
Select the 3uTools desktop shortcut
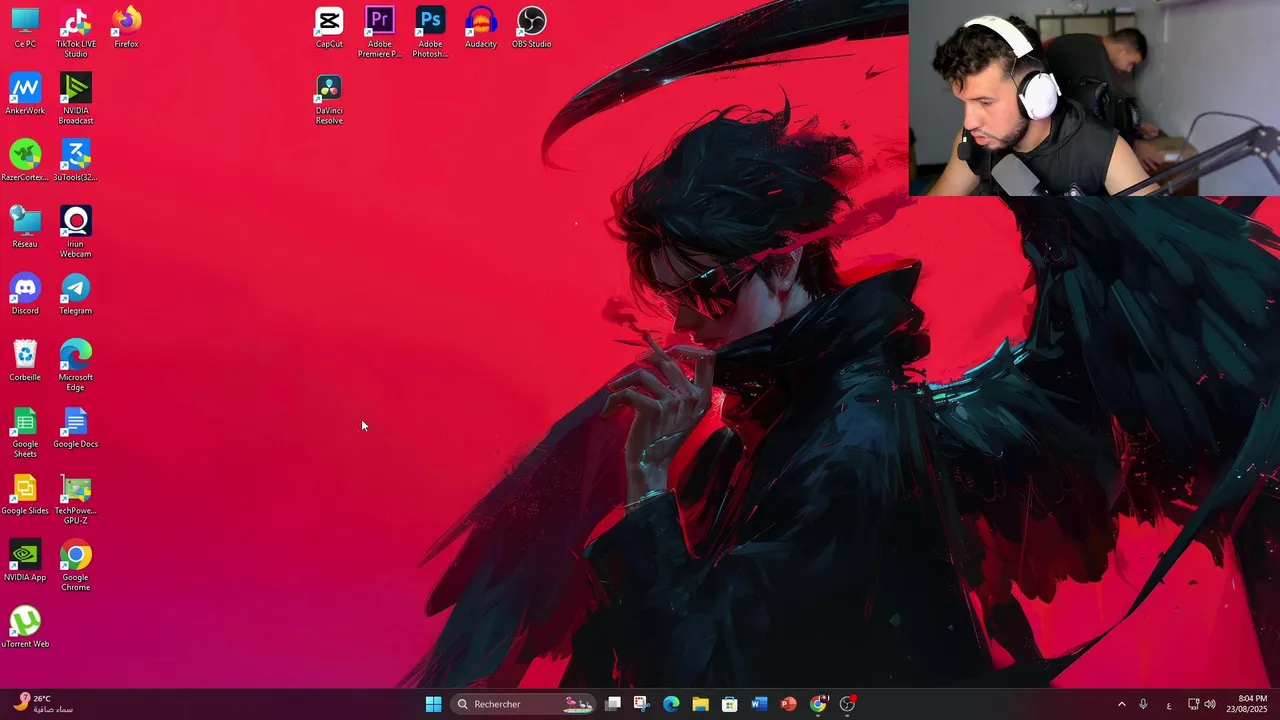[x=76, y=160]
